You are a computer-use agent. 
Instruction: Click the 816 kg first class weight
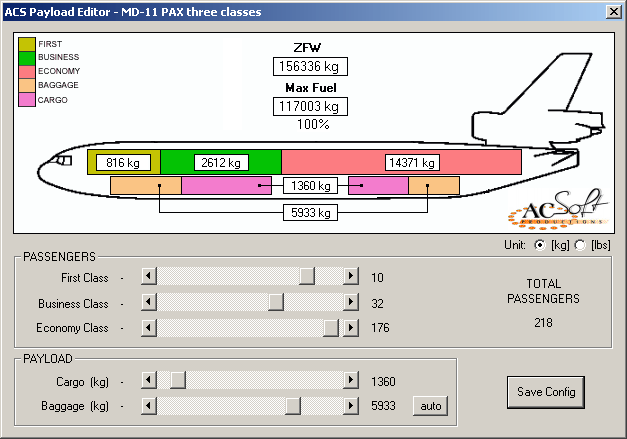point(123,163)
